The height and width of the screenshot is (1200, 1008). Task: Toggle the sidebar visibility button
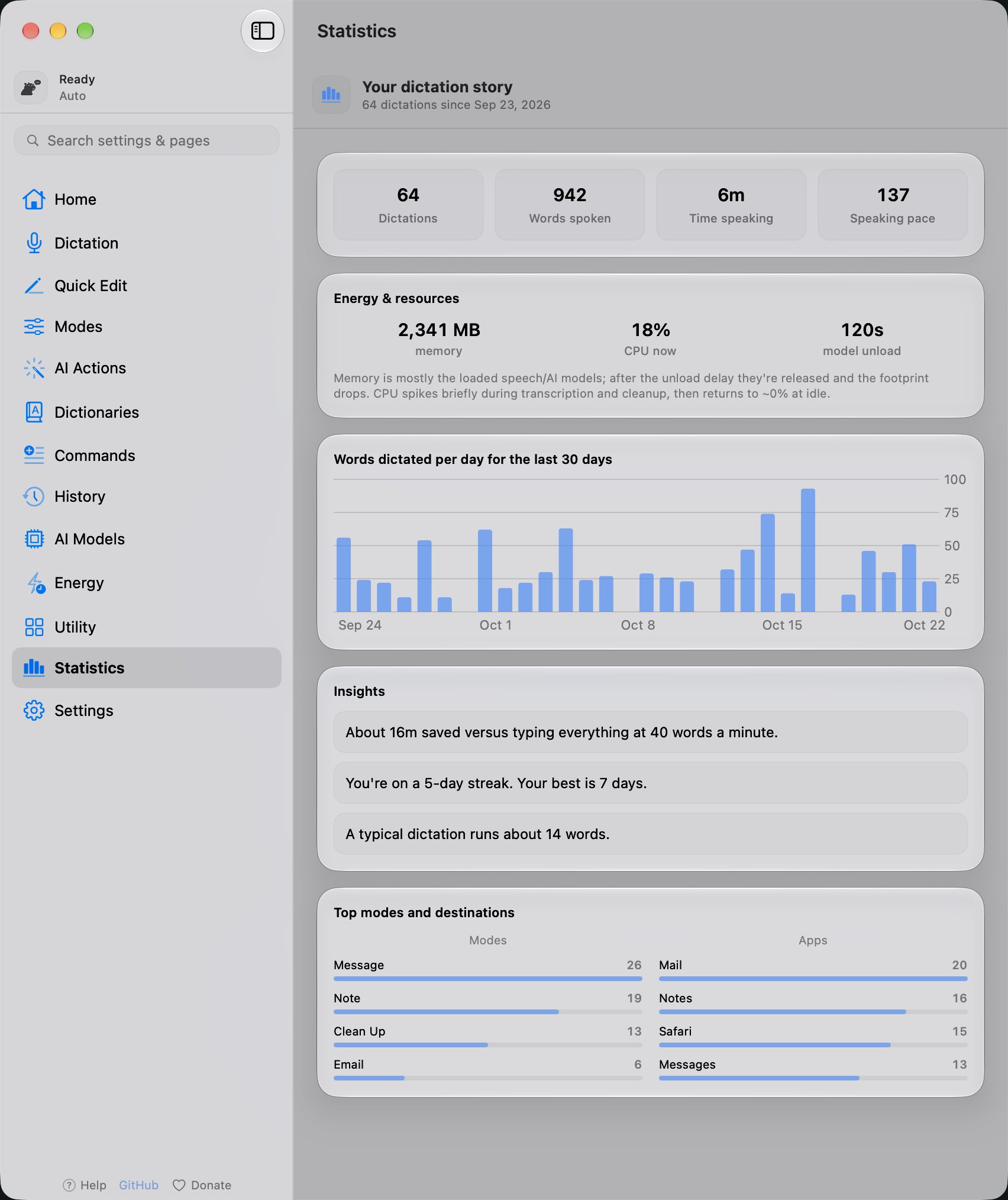(263, 31)
